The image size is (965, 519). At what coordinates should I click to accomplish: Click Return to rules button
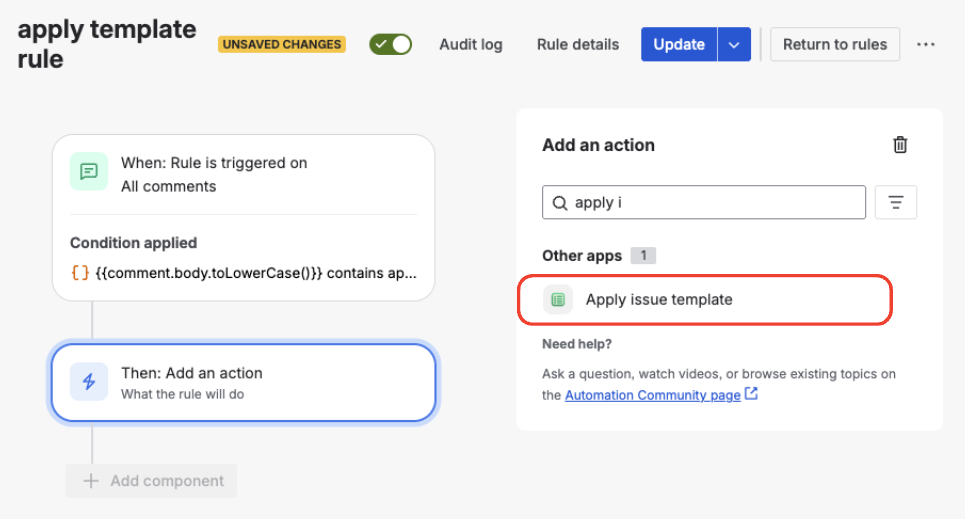coord(835,44)
